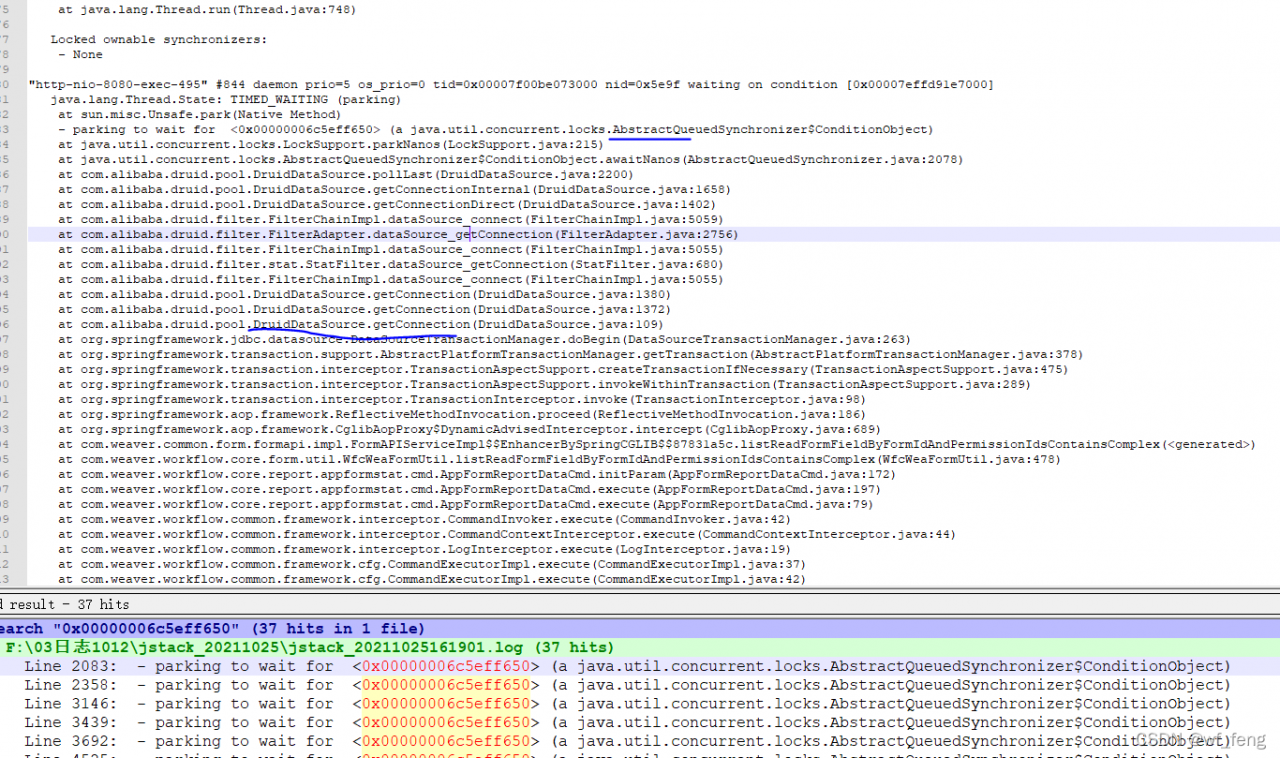
Task: Open search hit at Line 3692
Action: pyautogui.click(x=628, y=741)
